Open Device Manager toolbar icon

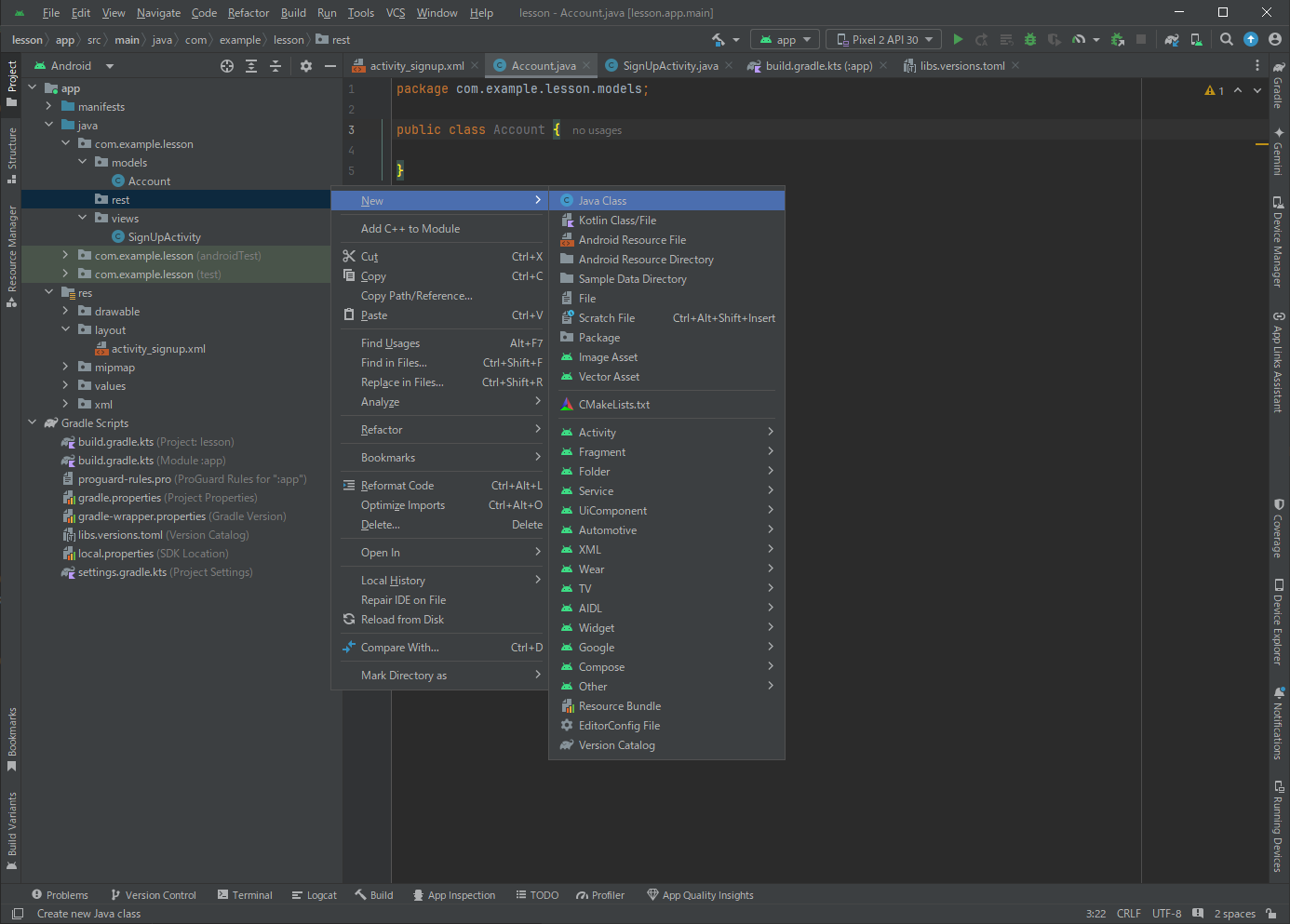pos(1196,40)
